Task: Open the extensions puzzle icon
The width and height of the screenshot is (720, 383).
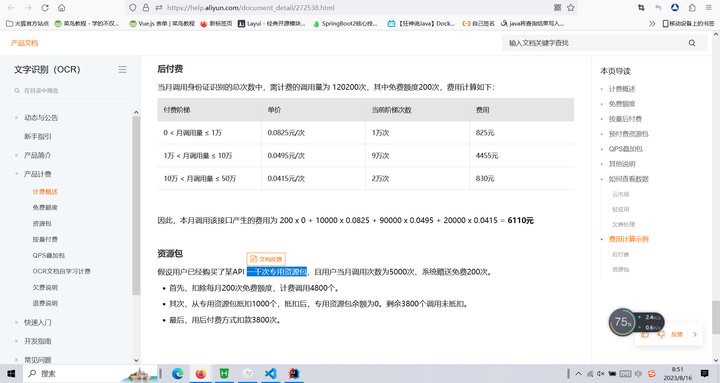Action: (x=692, y=8)
